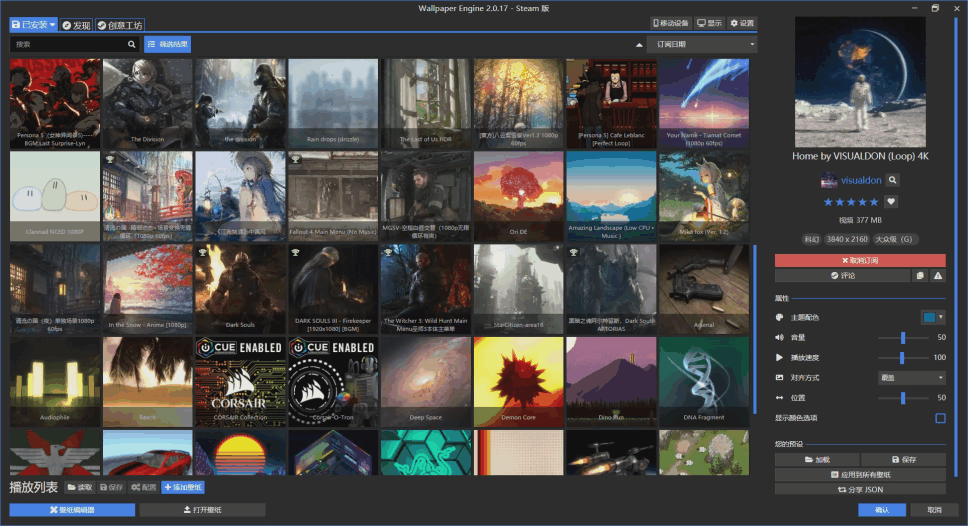This screenshot has height=526, width=968.
Task: Select Rain drops (drizzle) wallpaper
Action: pos(333,104)
